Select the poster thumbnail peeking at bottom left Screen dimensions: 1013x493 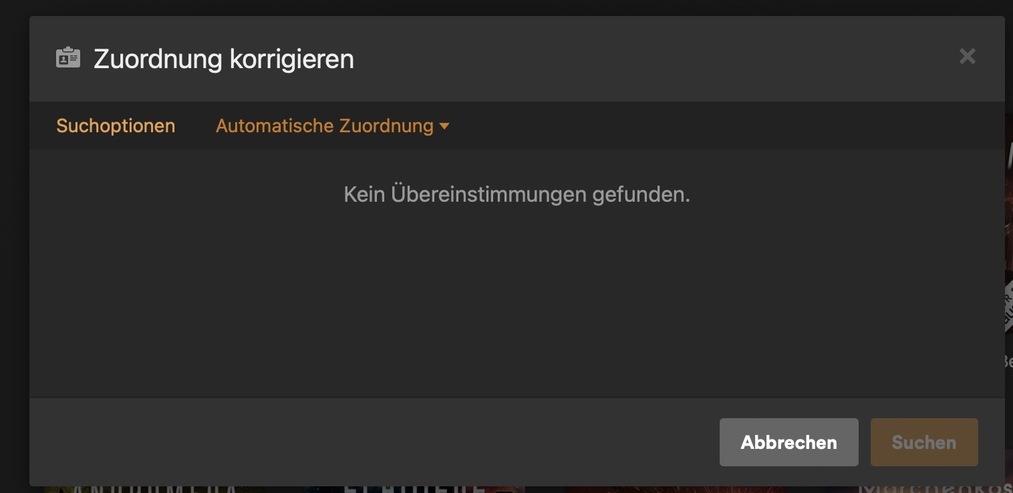point(155,489)
